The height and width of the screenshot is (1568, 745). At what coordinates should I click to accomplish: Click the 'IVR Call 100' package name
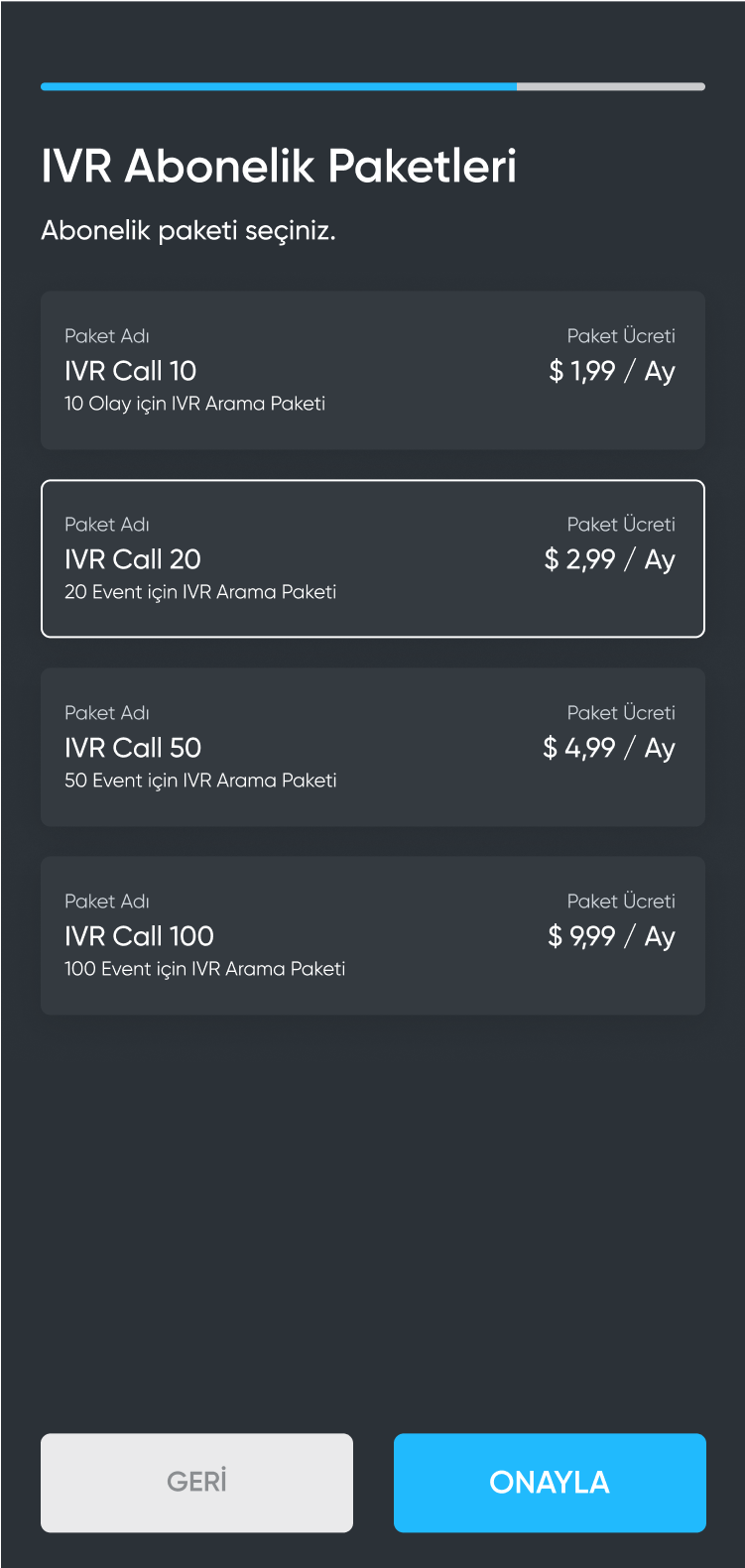tap(139, 936)
